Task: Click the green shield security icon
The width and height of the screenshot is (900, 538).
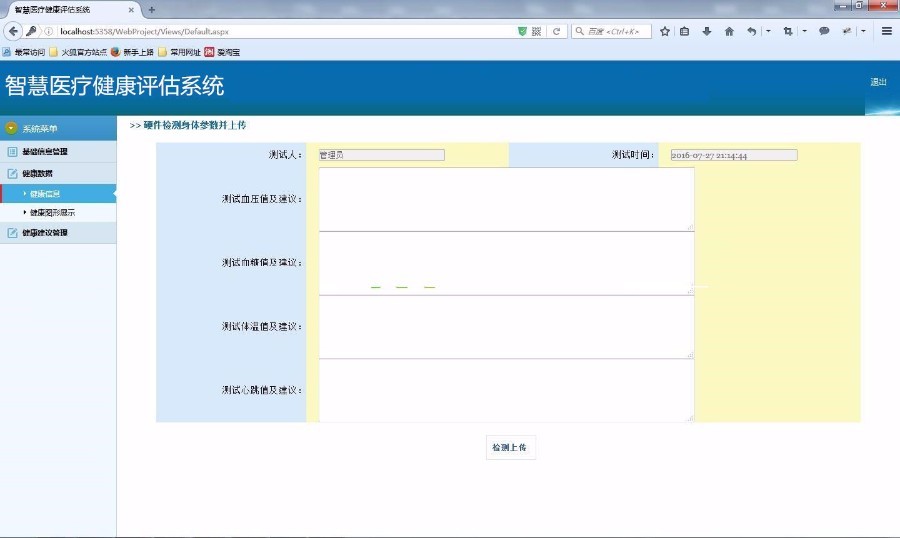Action: [x=522, y=31]
